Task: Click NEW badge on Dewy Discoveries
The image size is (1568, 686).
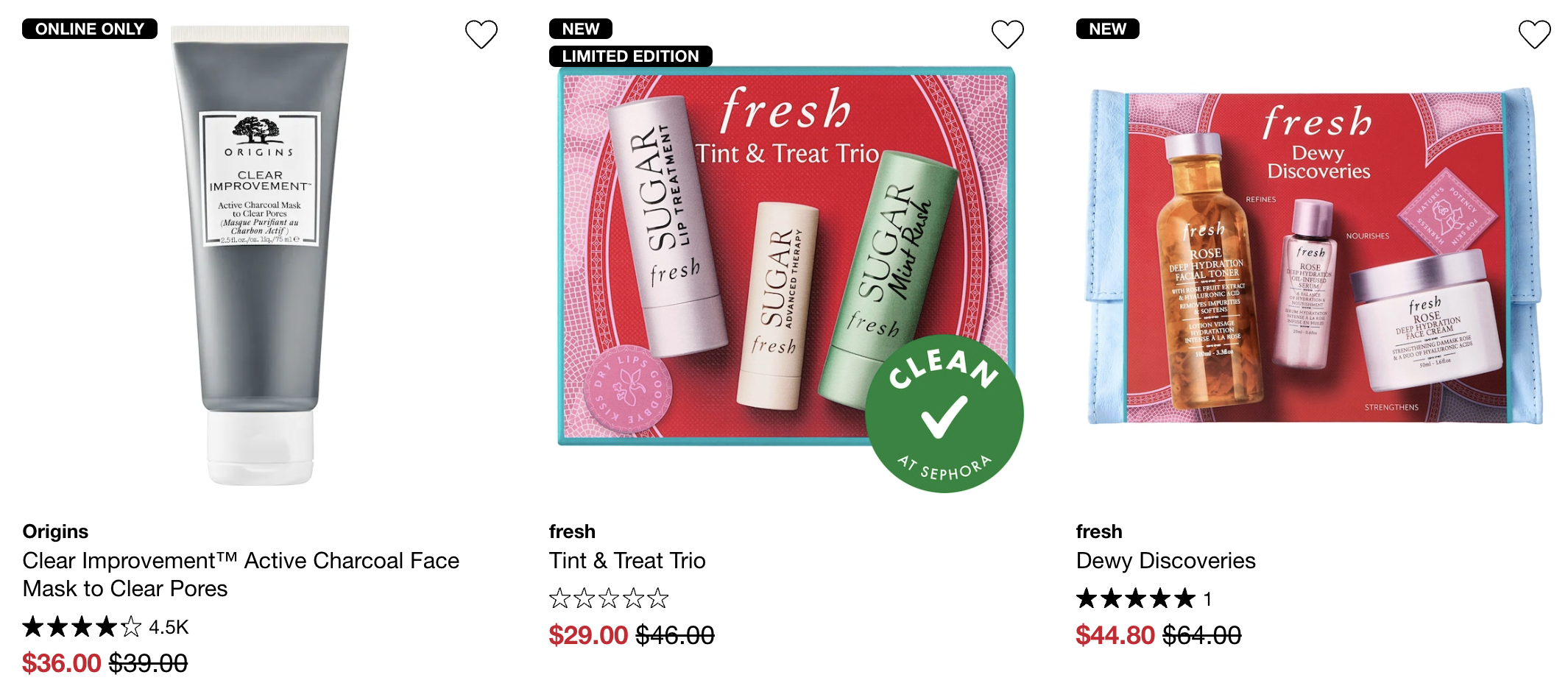Action: pos(1107,29)
